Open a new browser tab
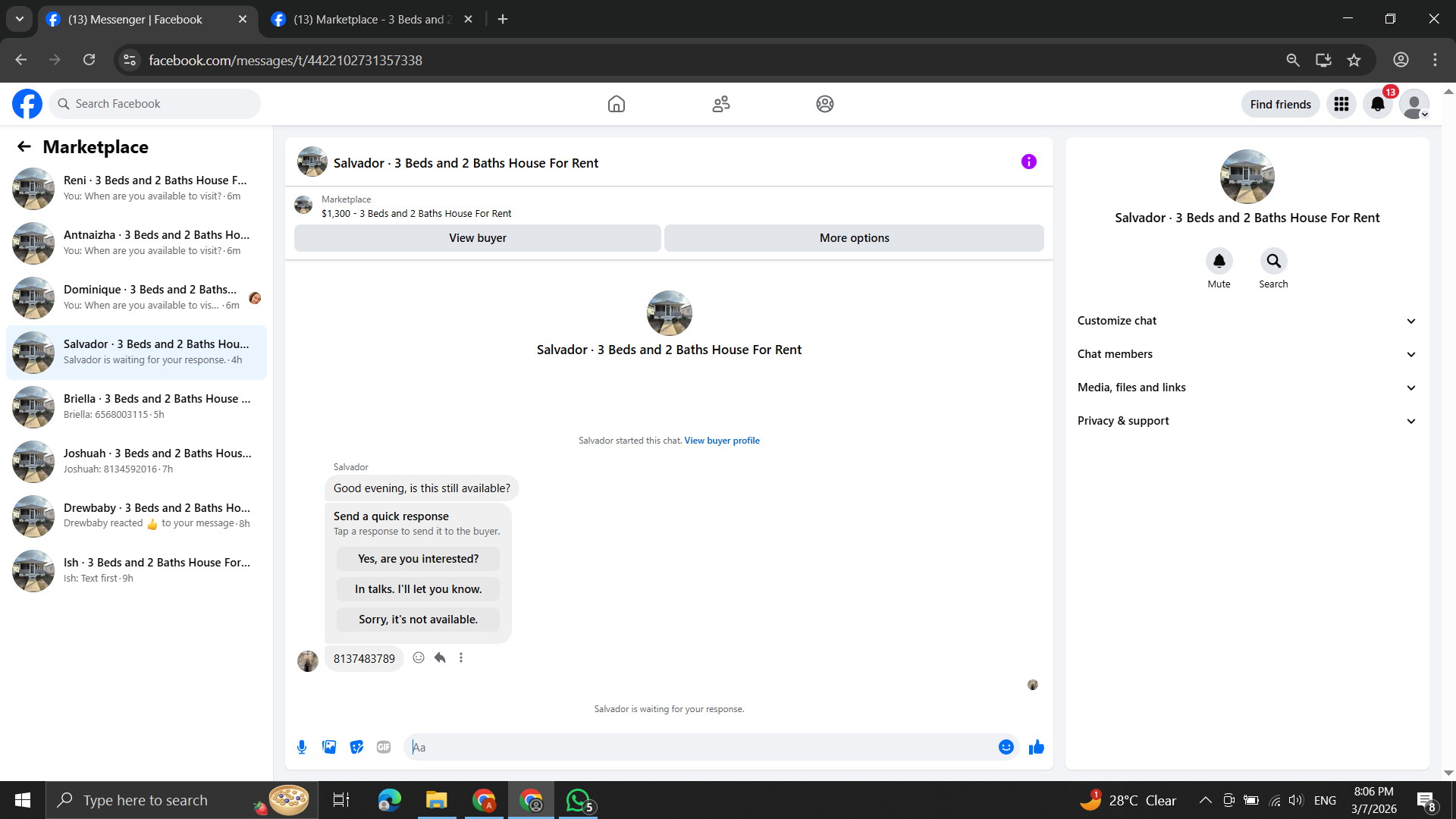 coord(503,19)
